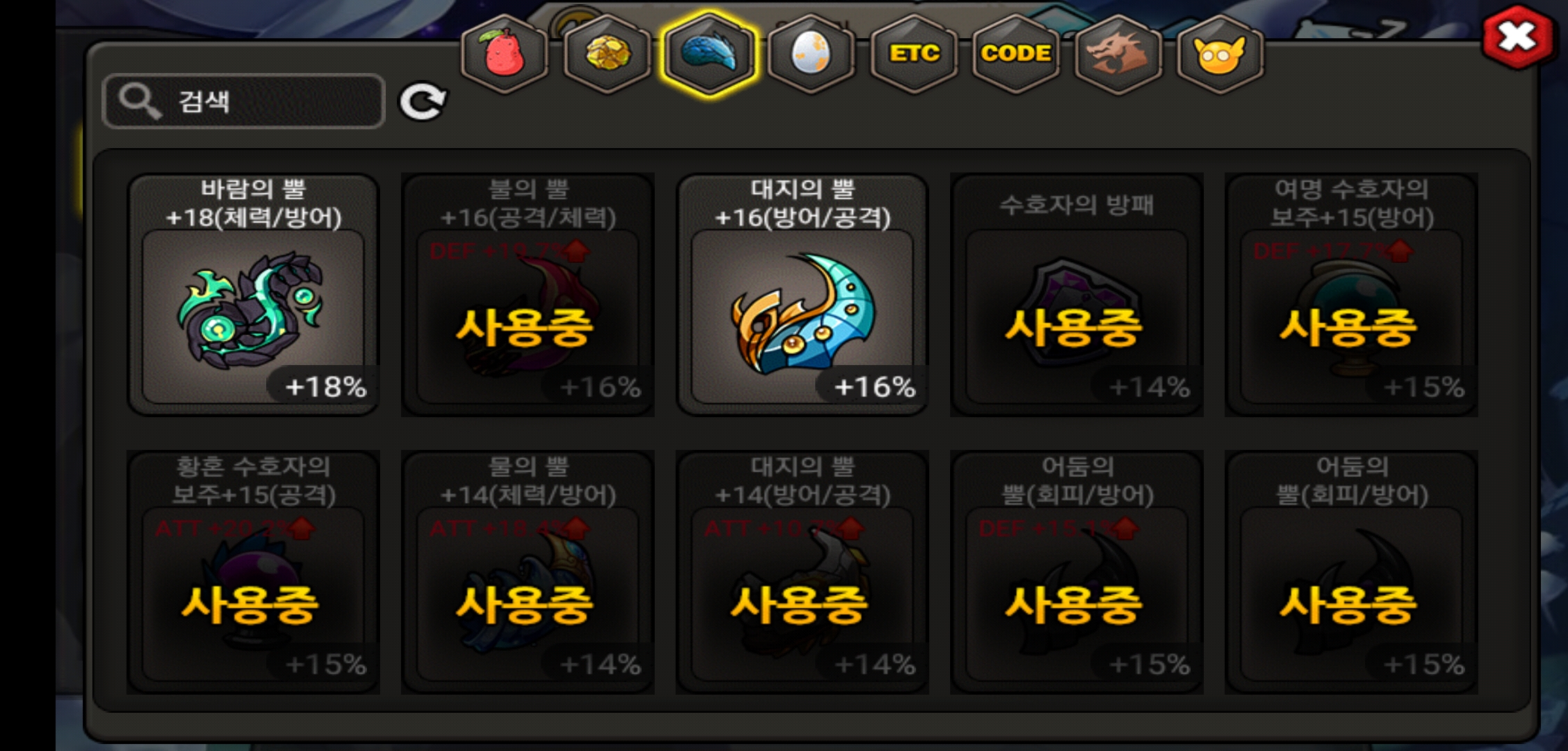1568x751 pixels.
Task: Select the blue horn equipment tab
Action: [x=709, y=54]
